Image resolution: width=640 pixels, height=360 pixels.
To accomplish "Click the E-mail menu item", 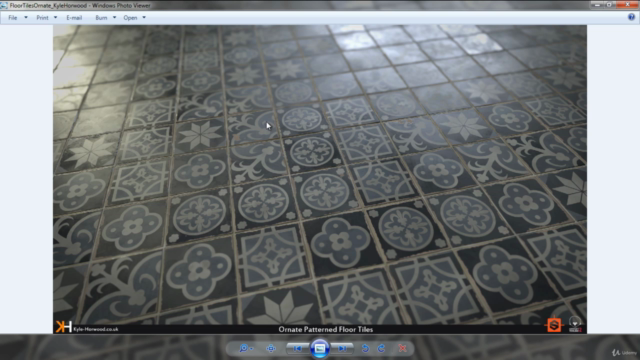I will click(74, 18).
